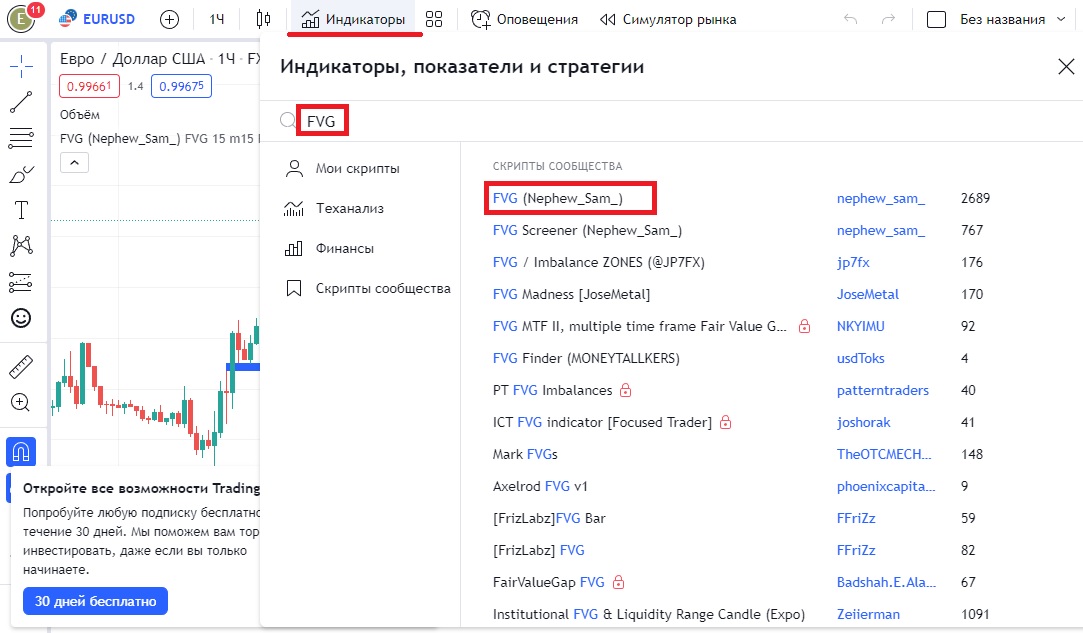Open the Индикаторы toolbar button
The width and height of the screenshot is (1083, 633).
(x=354, y=19)
